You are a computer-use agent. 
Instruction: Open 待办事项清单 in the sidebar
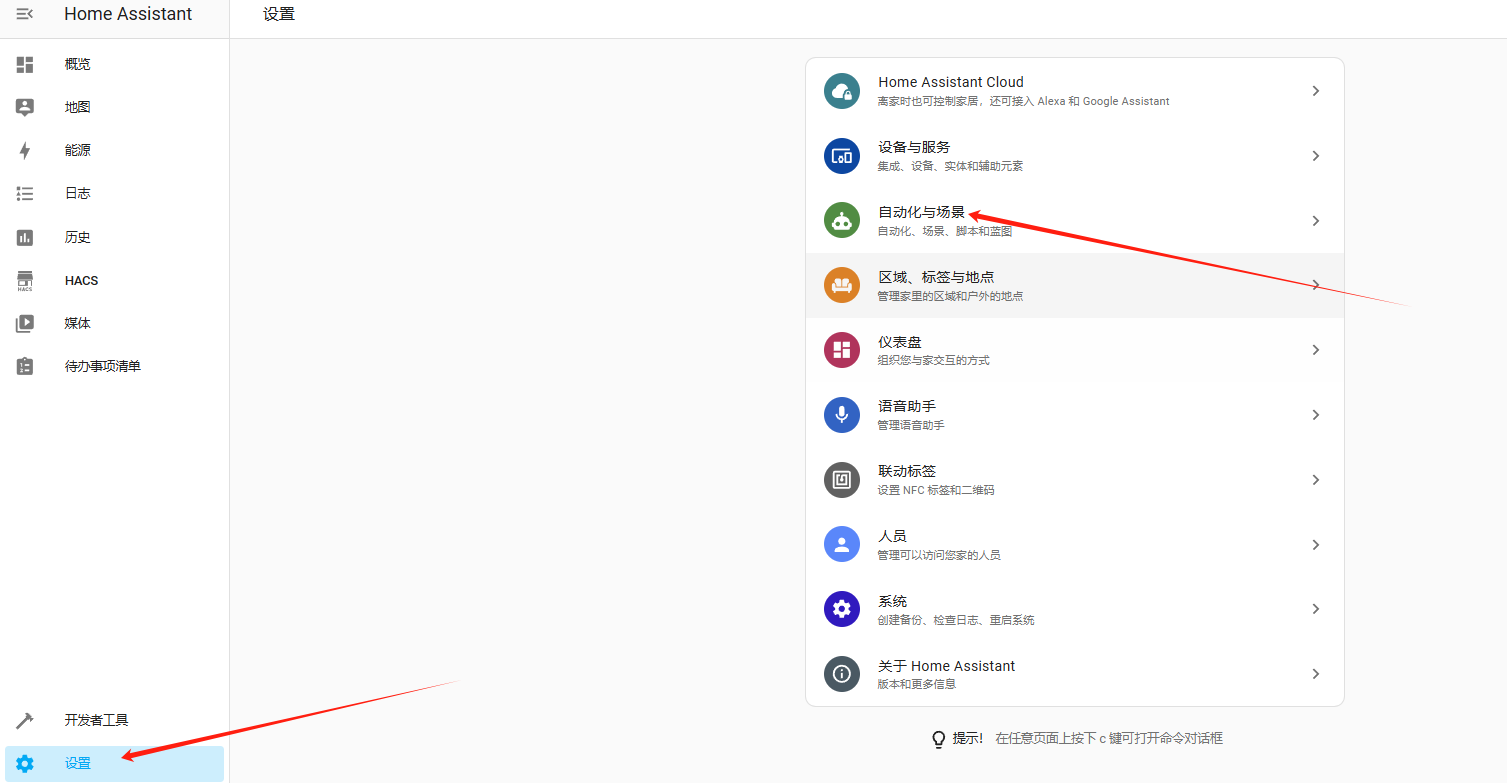[102, 367]
